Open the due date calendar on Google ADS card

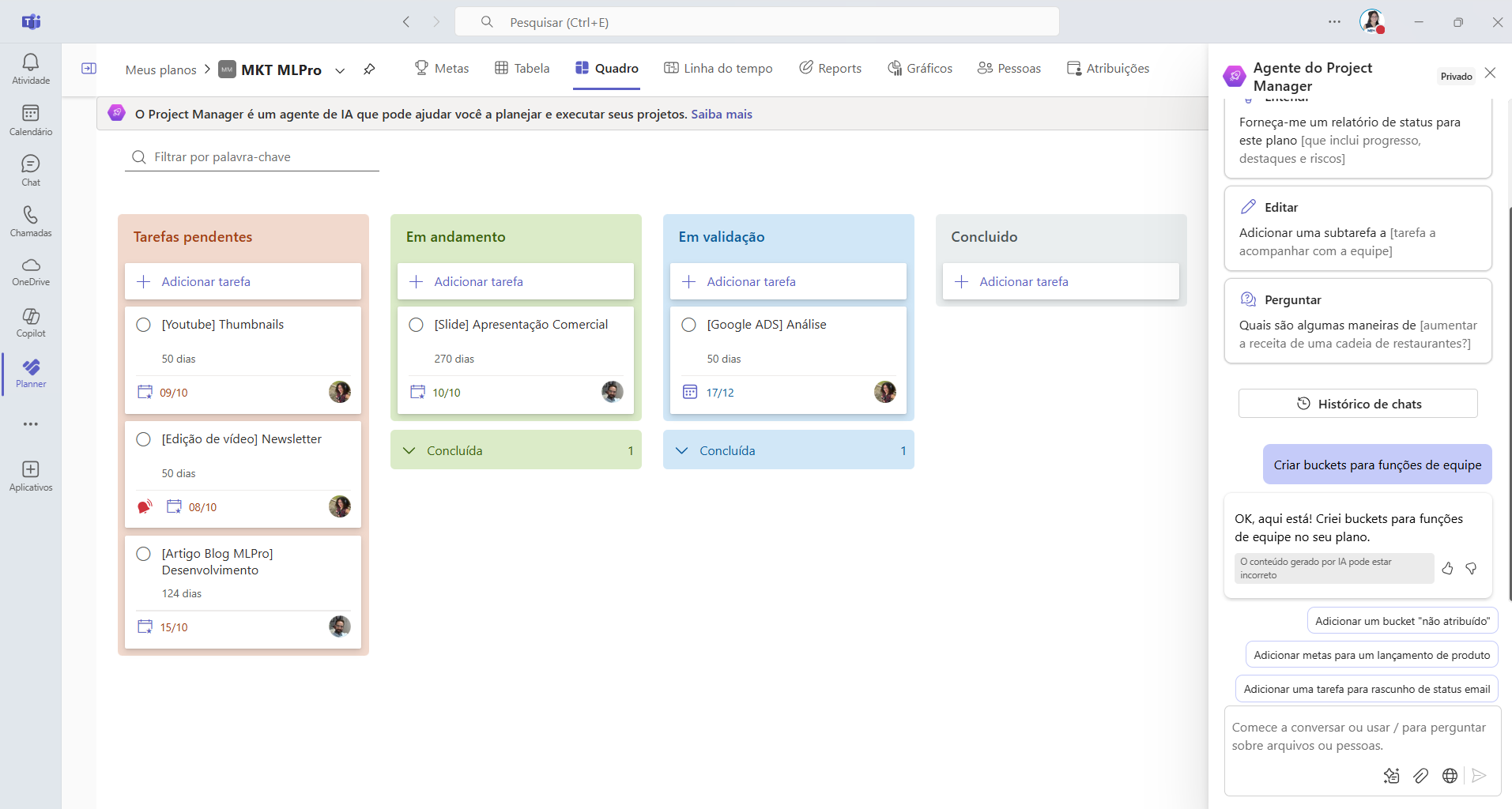click(690, 392)
